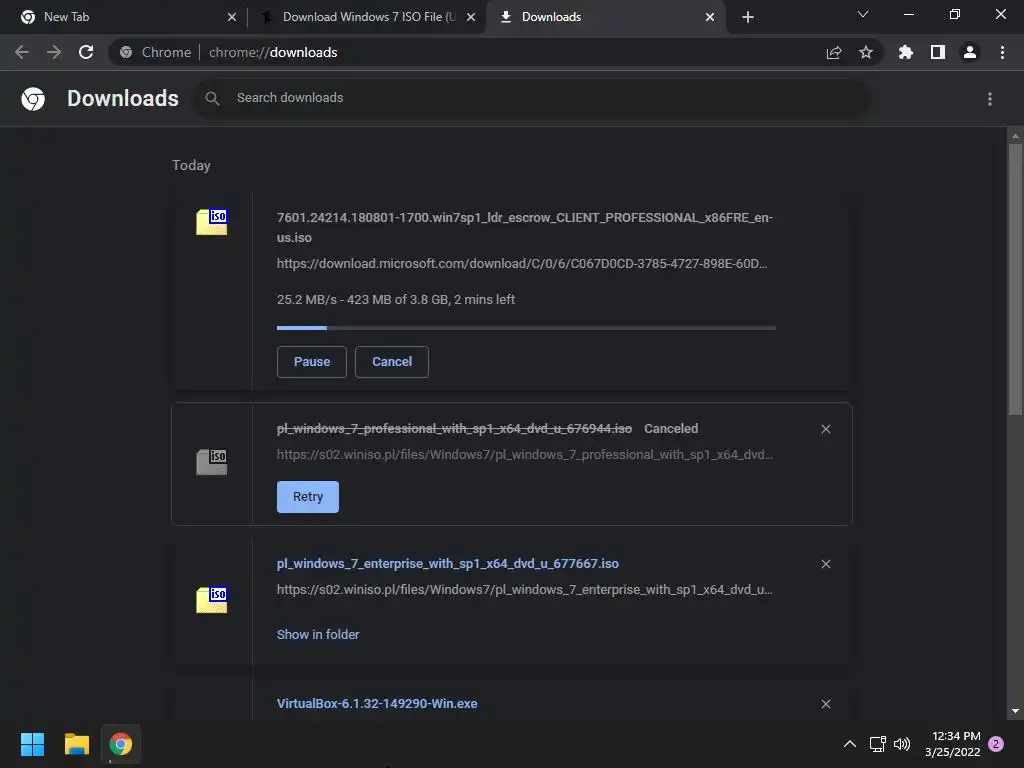Screen dimensions: 1024x768
Task: Click the page vertical scrollbar thumb
Action: [x=1015, y=279]
